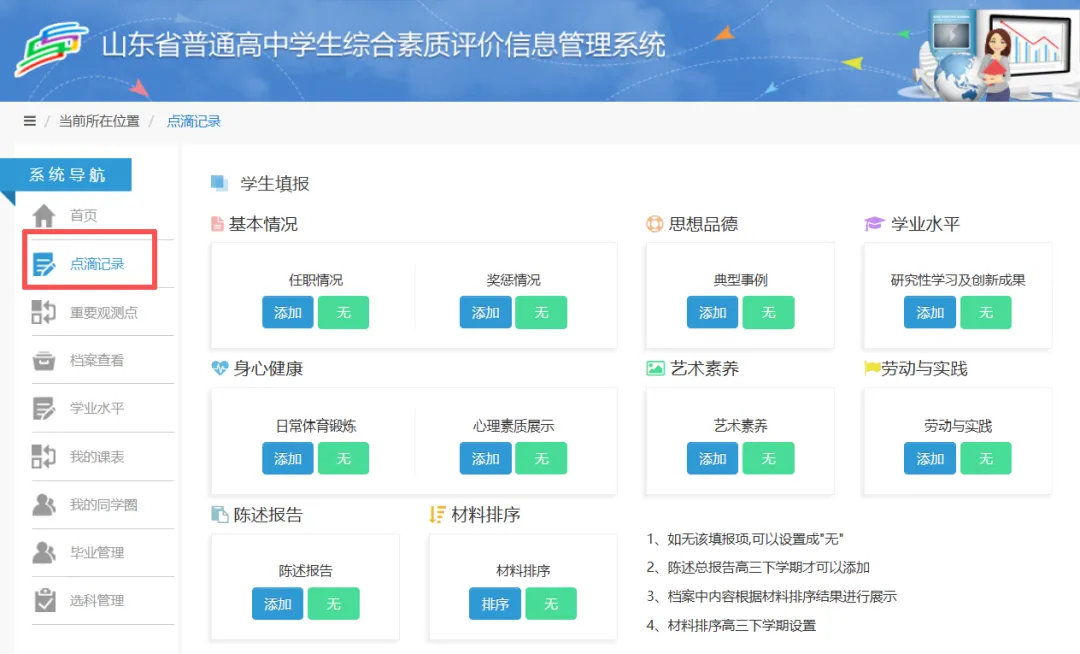The height and width of the screenshot is (654, 1080).
Task: Click the 当前所在位置 breadcrumb text
Action: click(x=99, y=121)
